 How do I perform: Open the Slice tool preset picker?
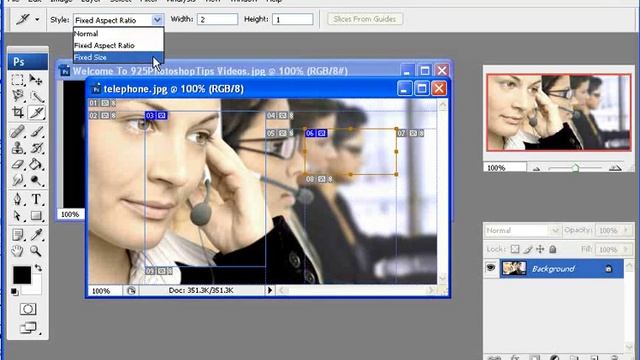click(37, 19)
